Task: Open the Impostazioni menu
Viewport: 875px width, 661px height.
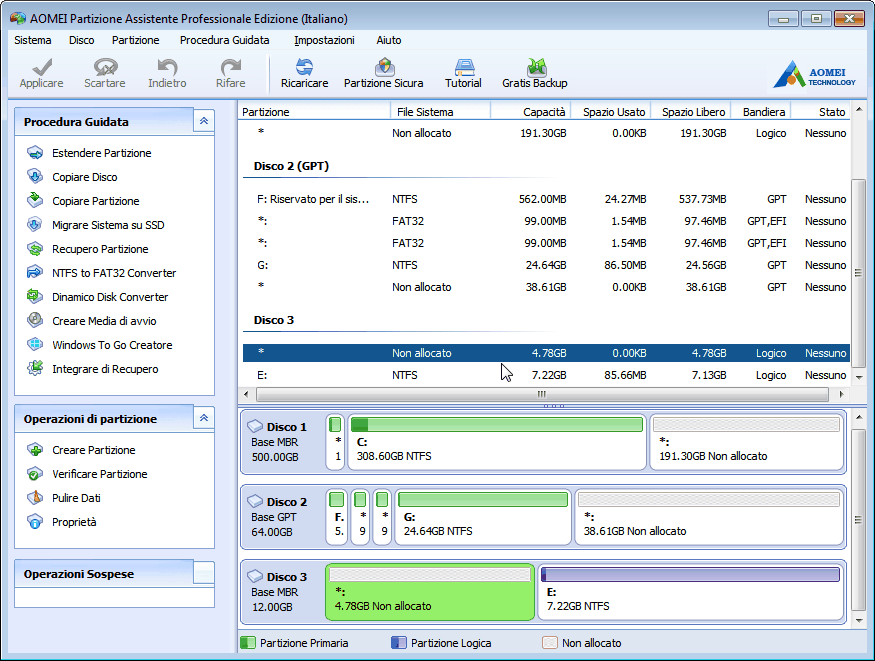Action: point(324,40)
